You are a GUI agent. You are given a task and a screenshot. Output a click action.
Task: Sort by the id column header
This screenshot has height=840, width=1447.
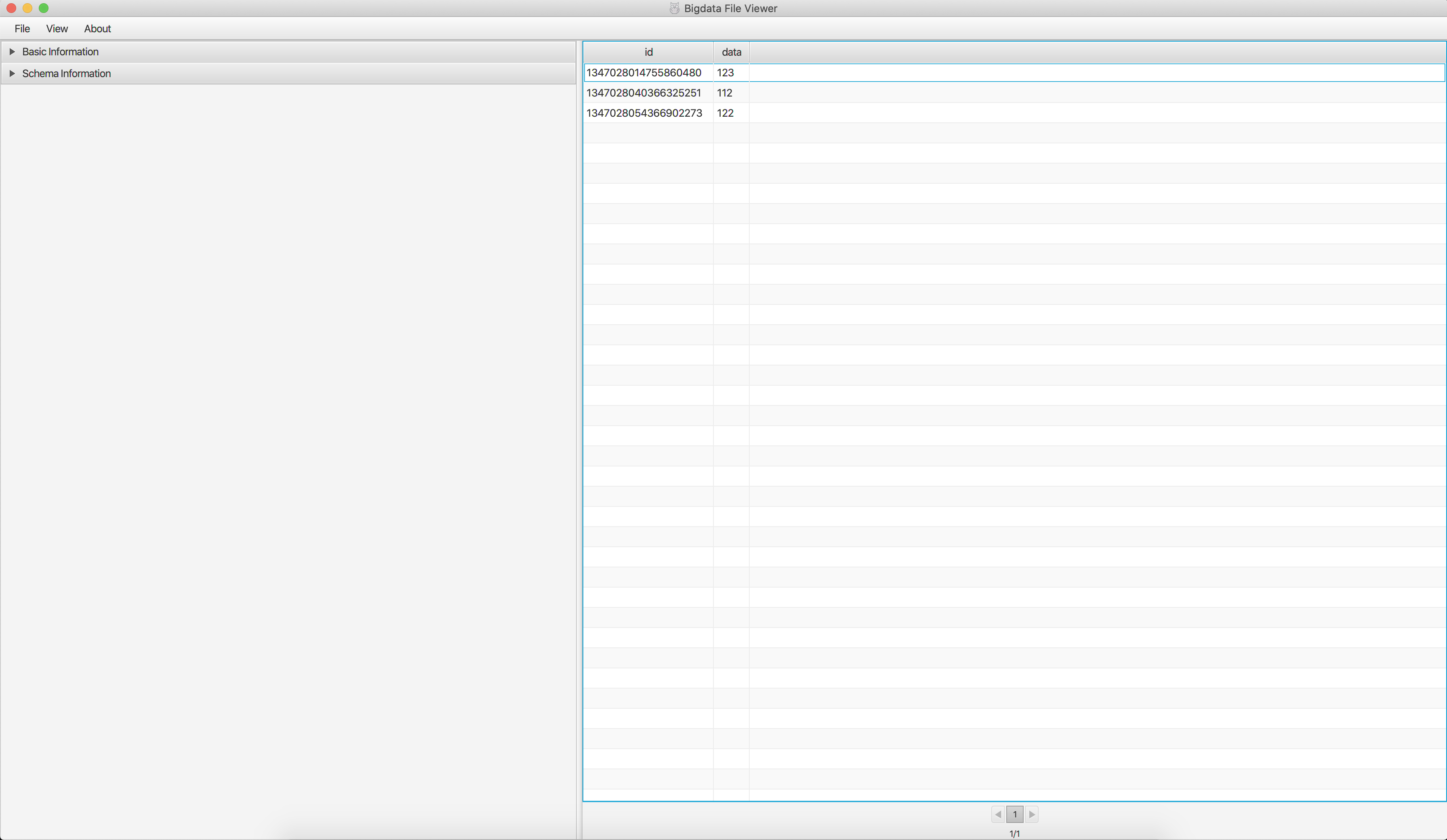click(x=648, y=52)
